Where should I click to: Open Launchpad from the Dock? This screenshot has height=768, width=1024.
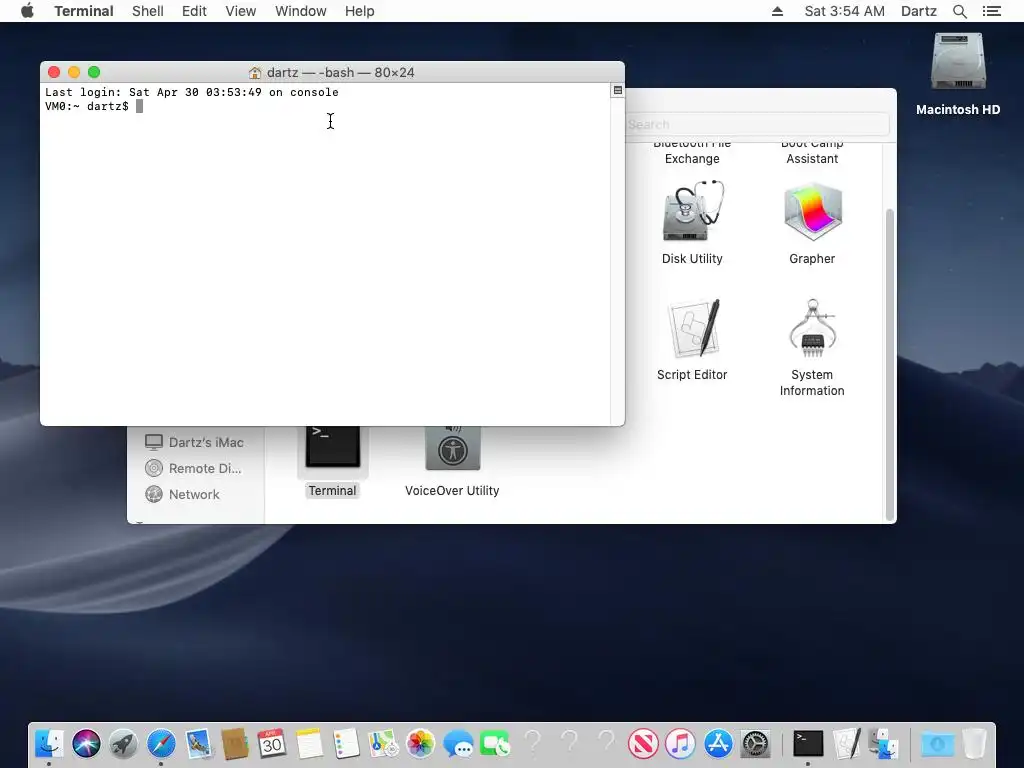point(123,744)
